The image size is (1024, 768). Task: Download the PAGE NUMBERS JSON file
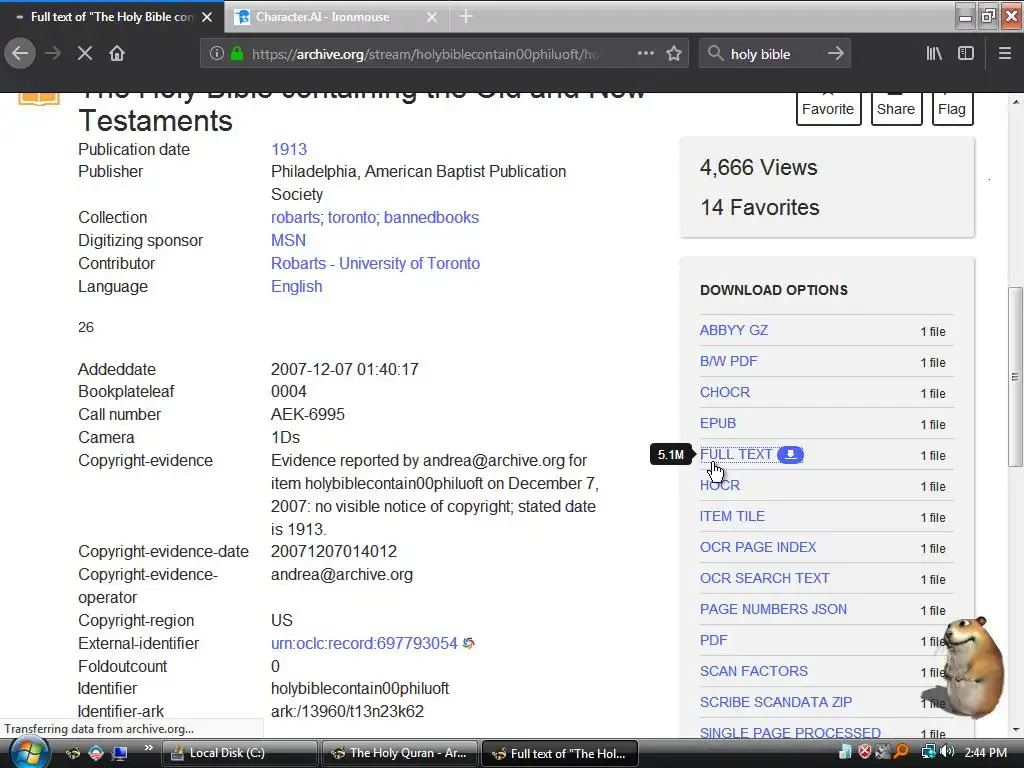(x=773, y=609)
